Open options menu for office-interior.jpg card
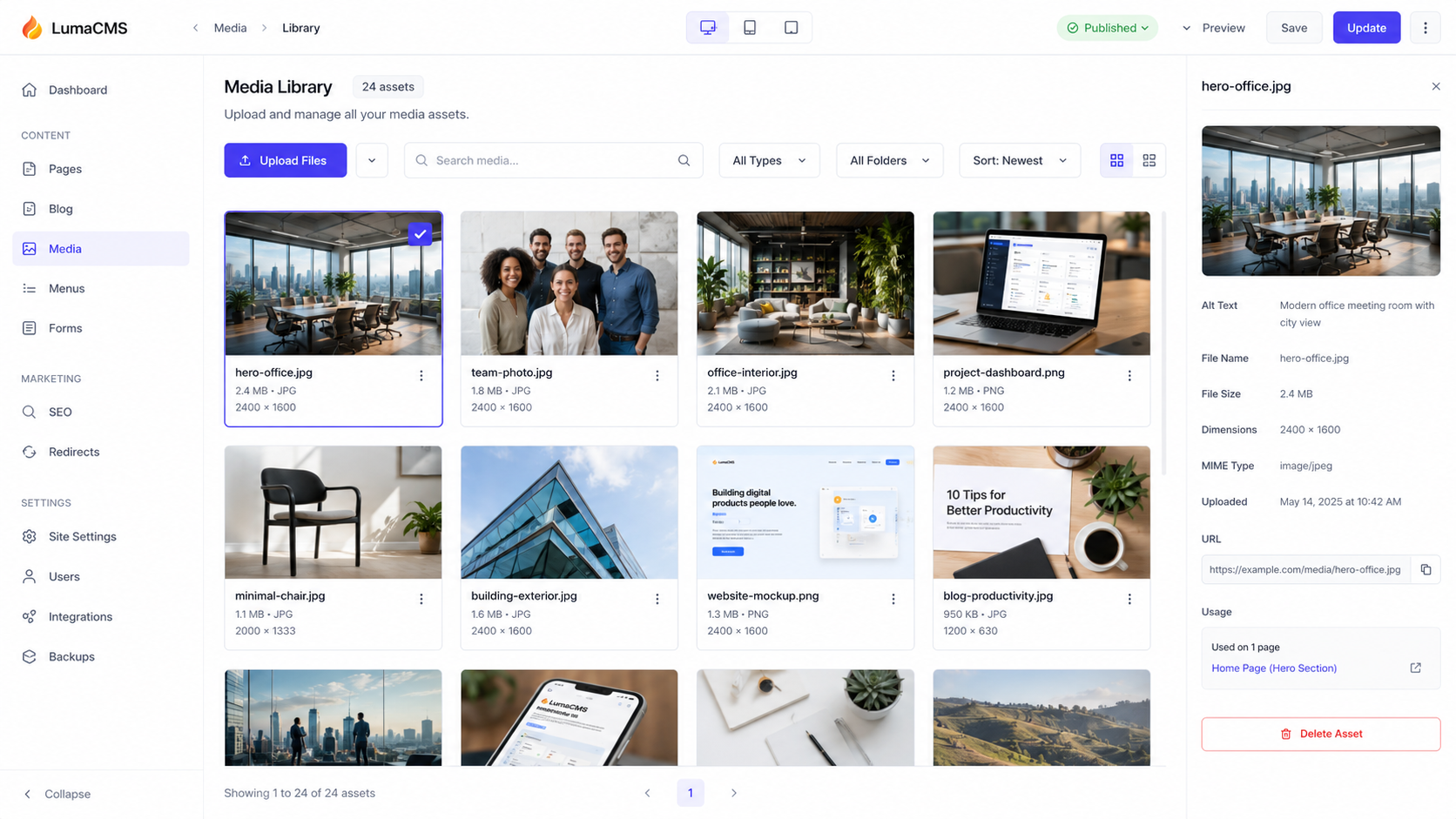 893,376
